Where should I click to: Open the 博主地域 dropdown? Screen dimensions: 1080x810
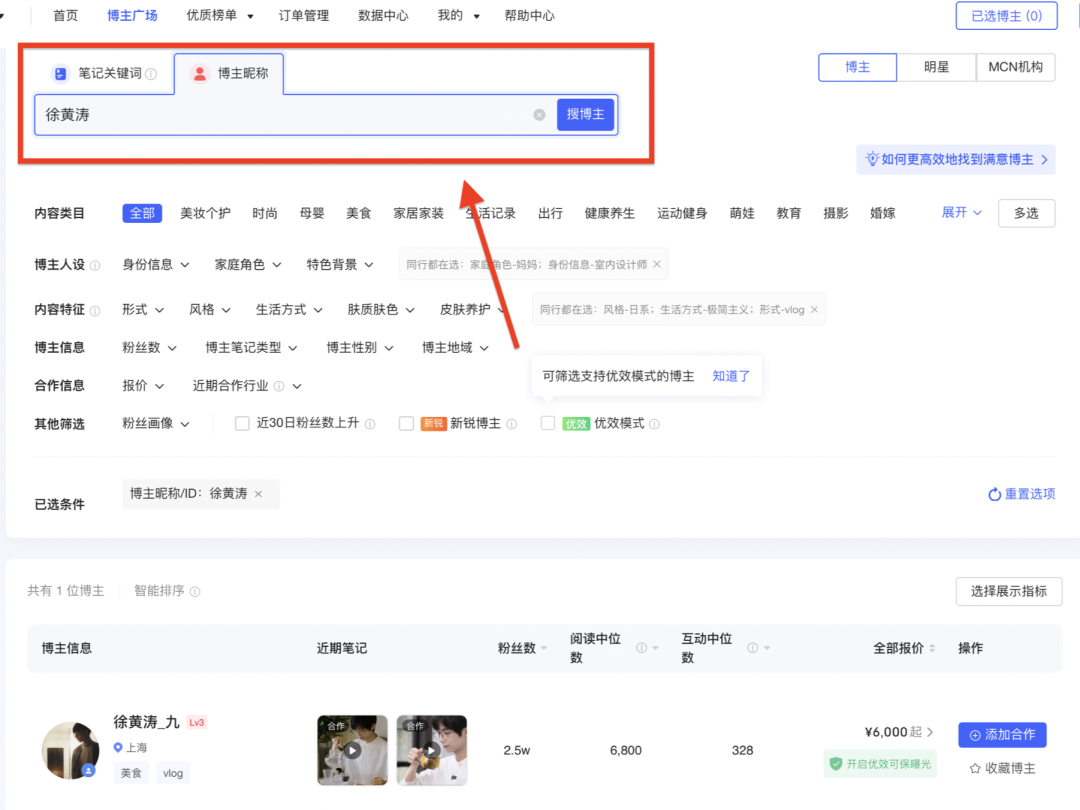[455, 348]
